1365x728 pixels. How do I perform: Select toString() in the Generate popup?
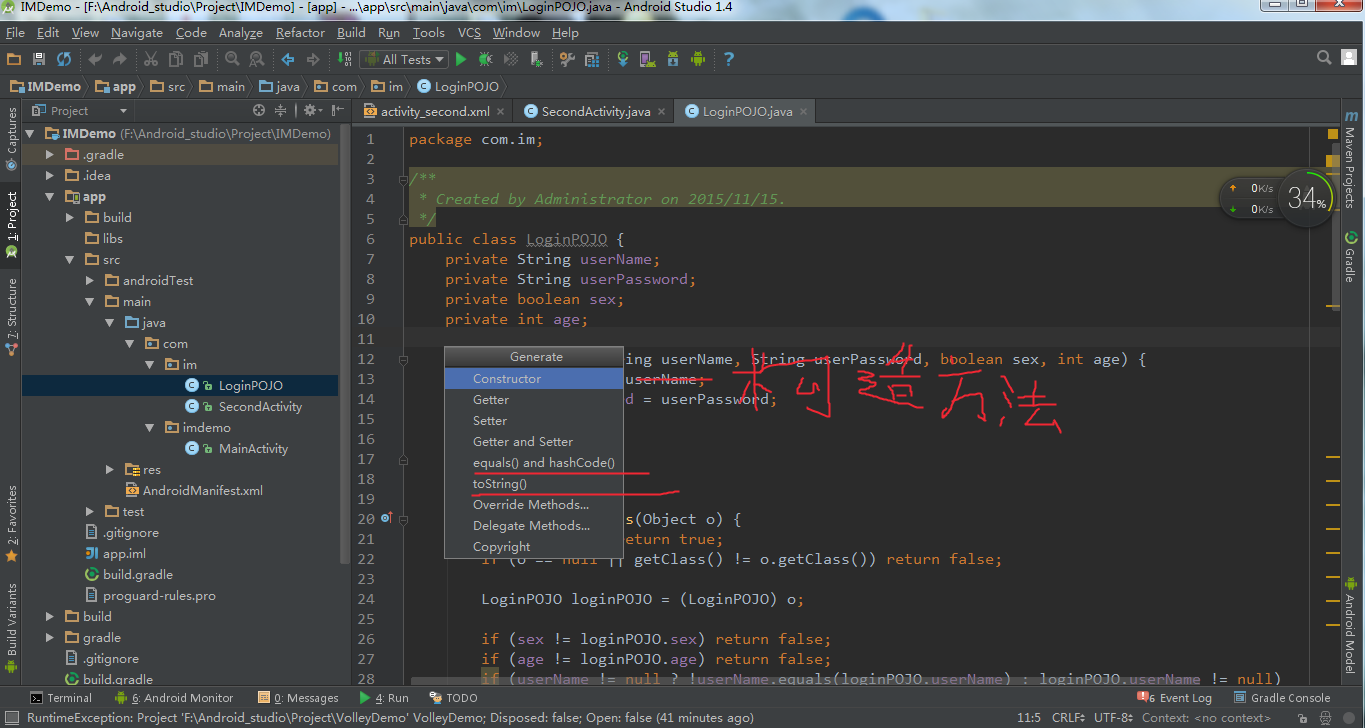535,484
